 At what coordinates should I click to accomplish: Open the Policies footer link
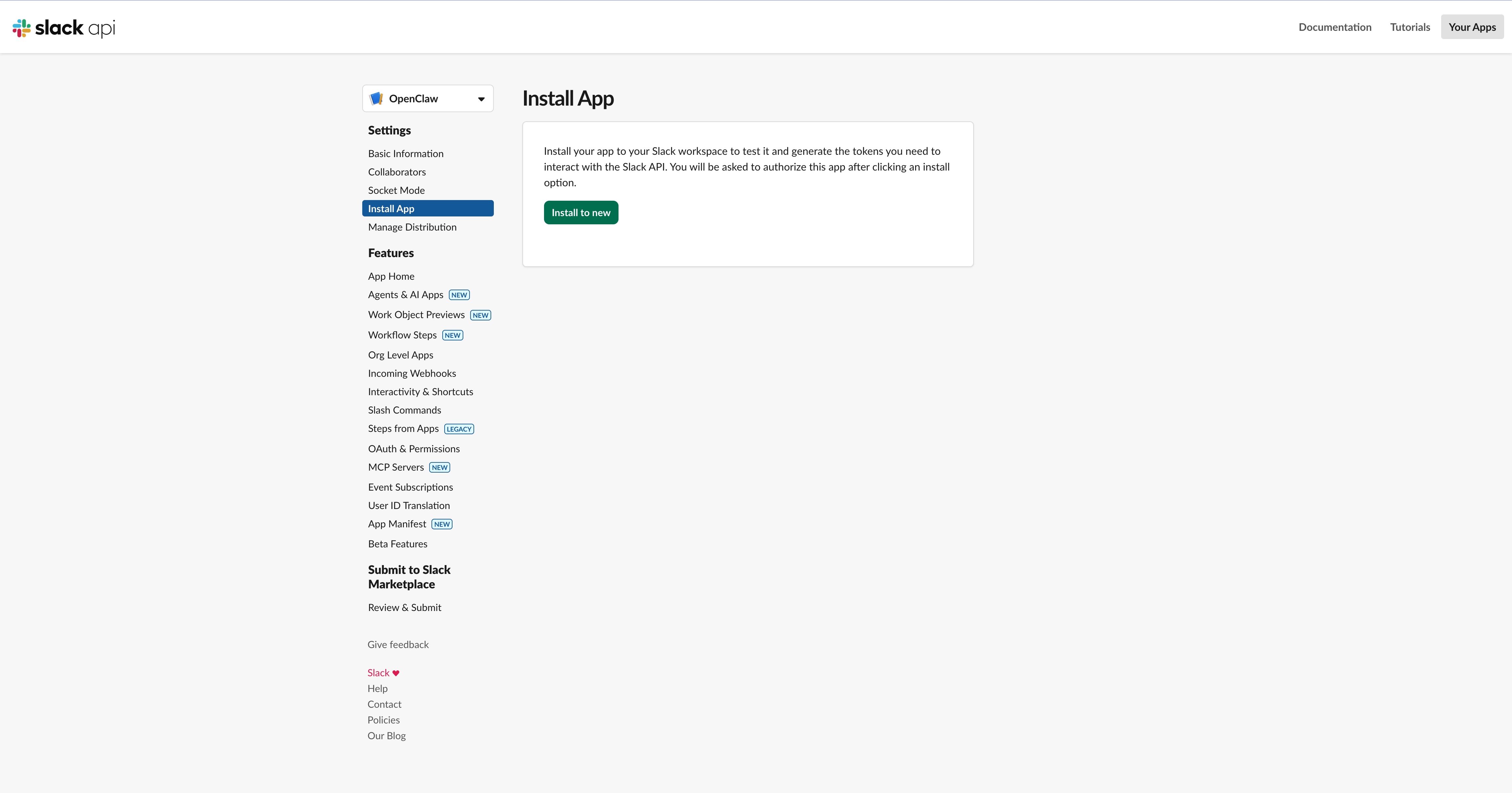click(383, 720)
